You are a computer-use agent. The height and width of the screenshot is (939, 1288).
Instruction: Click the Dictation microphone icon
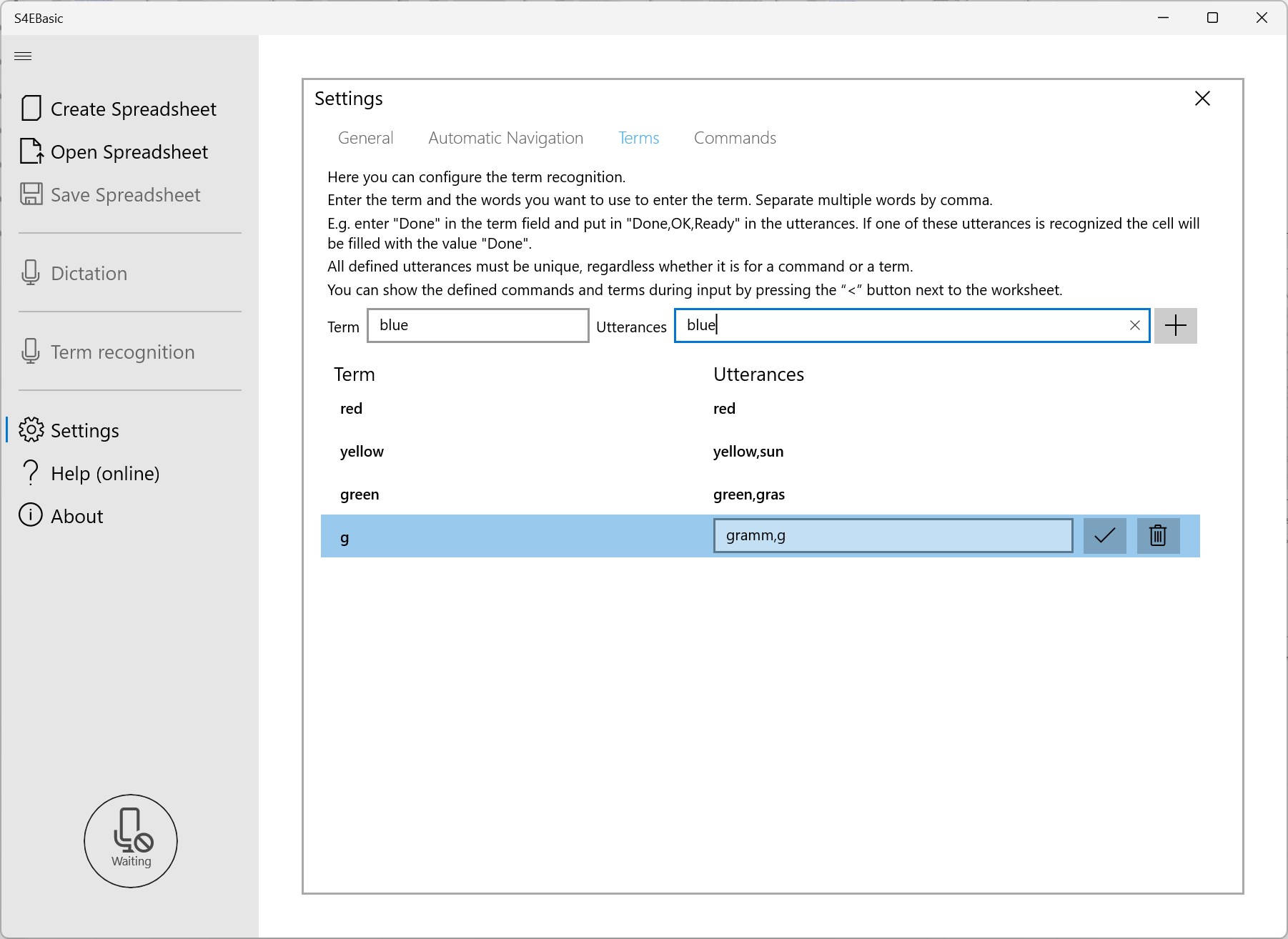click(x=31, y=273)
